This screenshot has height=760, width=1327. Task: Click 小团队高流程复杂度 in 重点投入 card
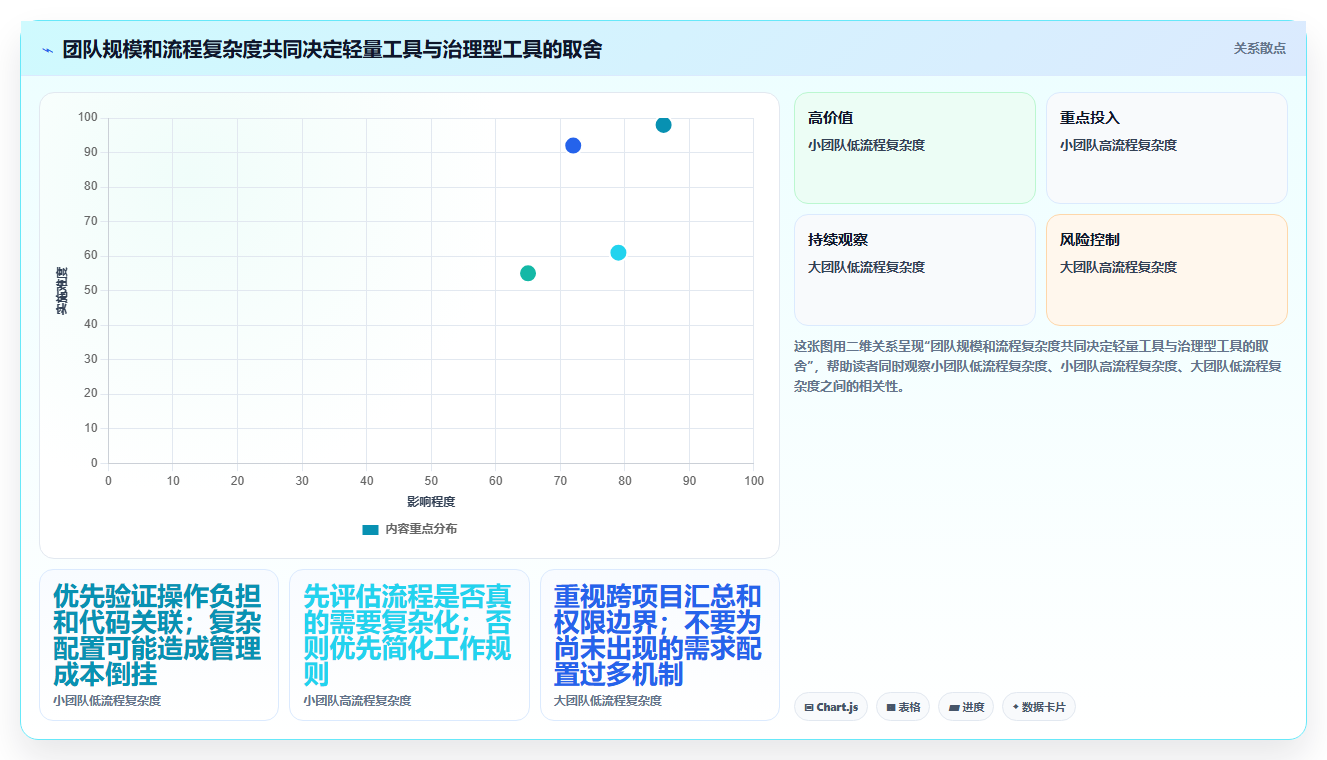click(1119, 145)
